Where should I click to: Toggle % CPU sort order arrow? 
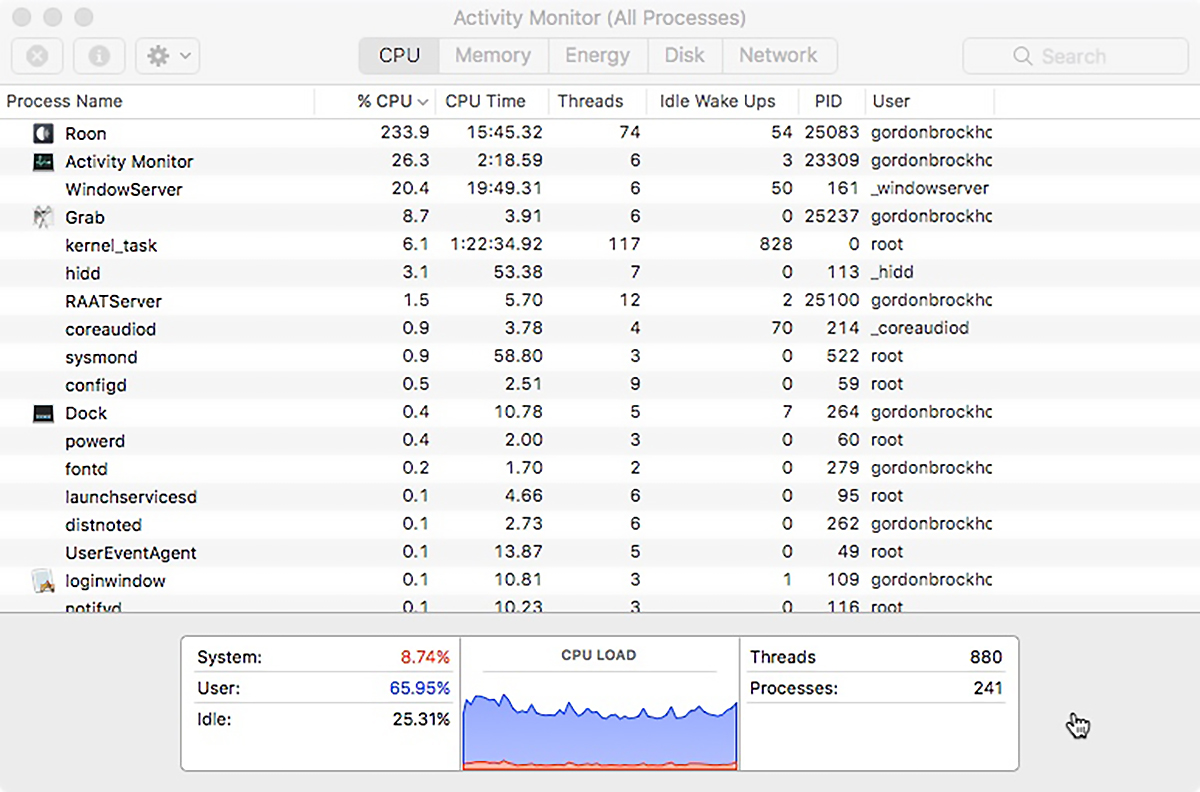[x=423, y=102]
